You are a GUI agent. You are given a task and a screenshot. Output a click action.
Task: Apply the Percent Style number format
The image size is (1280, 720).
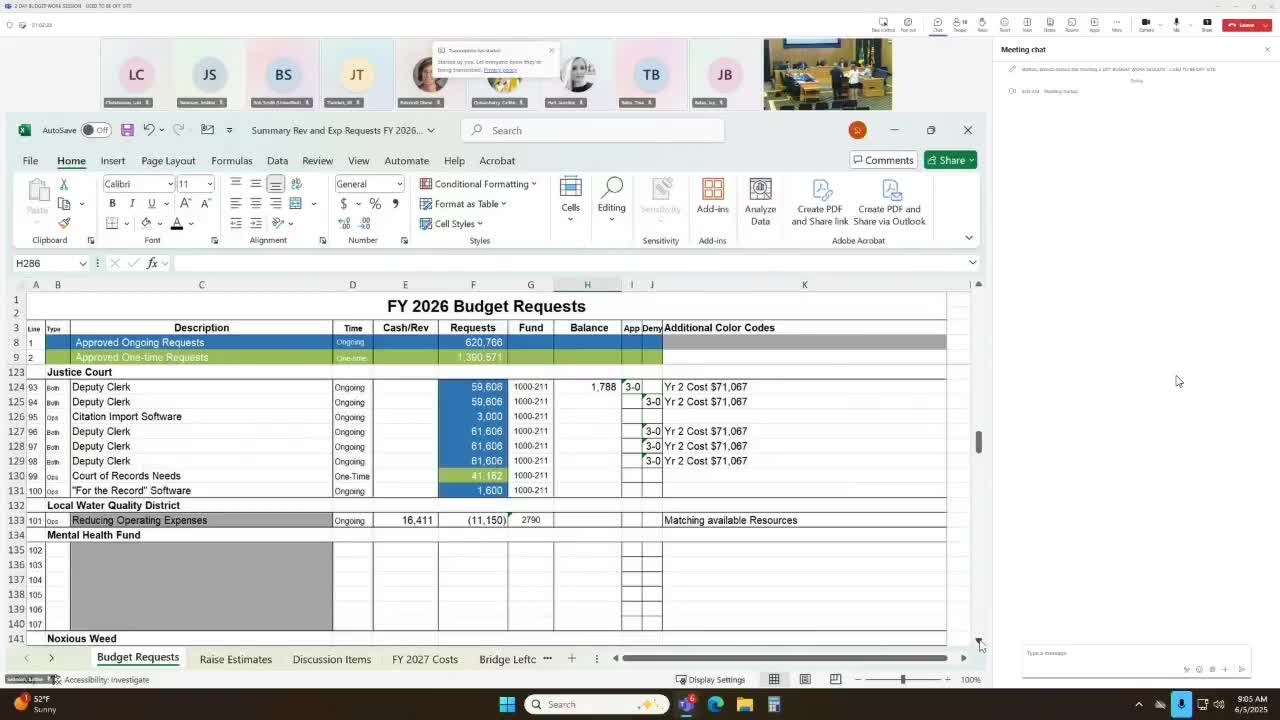pos(375,204)
